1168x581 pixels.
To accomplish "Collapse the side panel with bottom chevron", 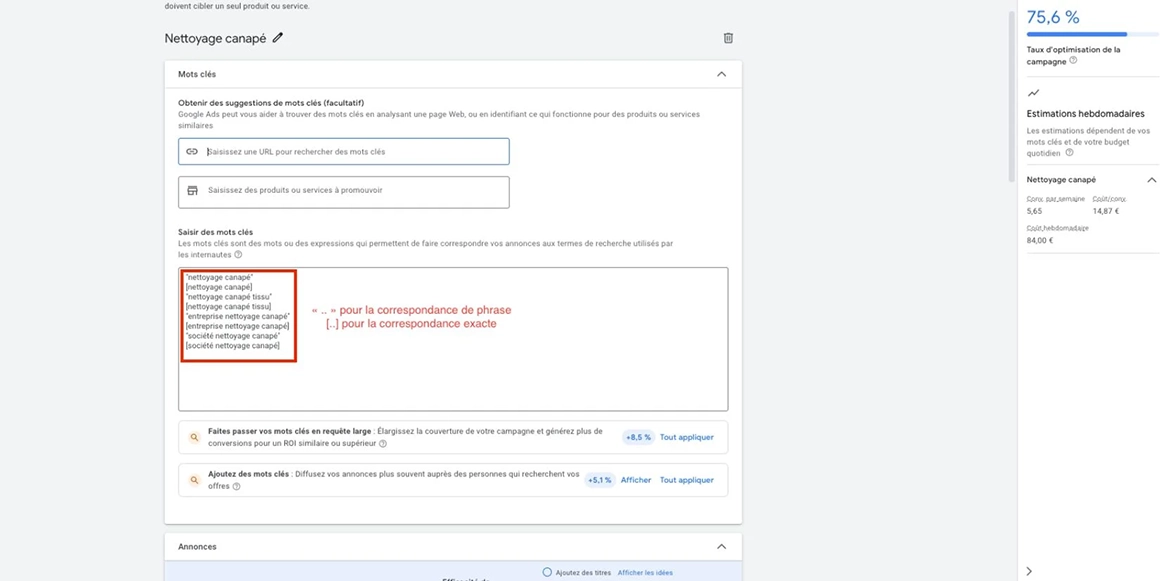I will point(1029,571).
